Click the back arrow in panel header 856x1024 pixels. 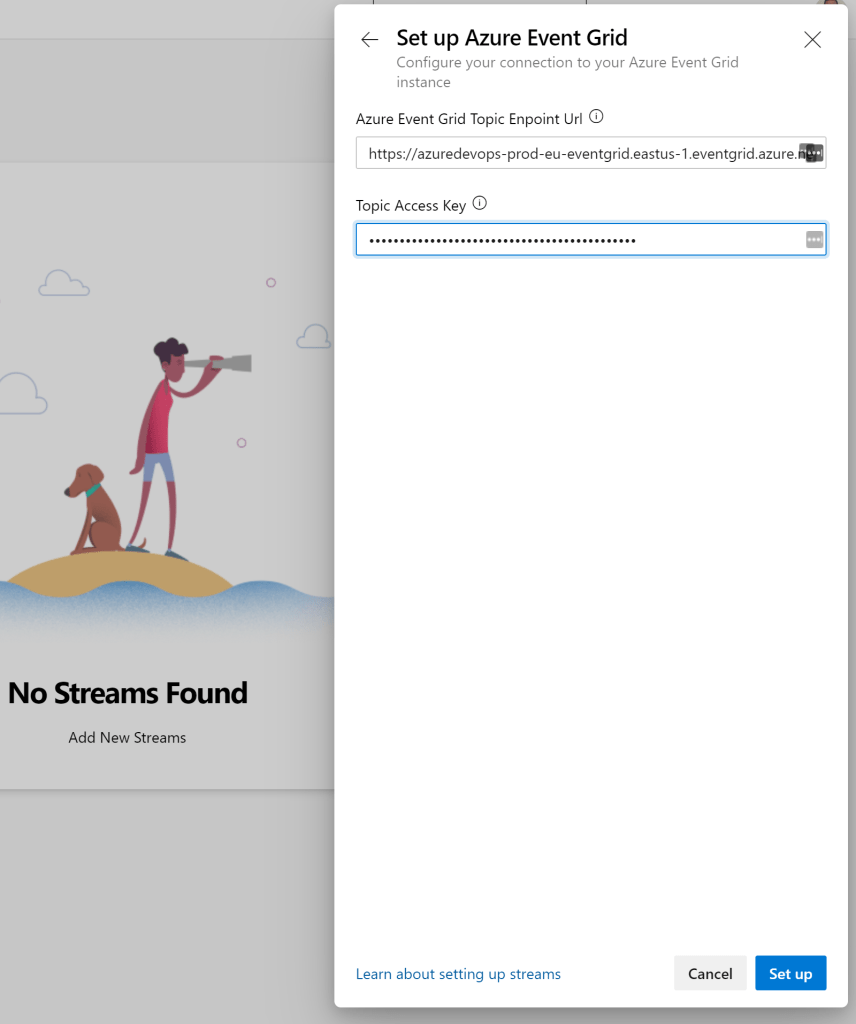point(370,40)
